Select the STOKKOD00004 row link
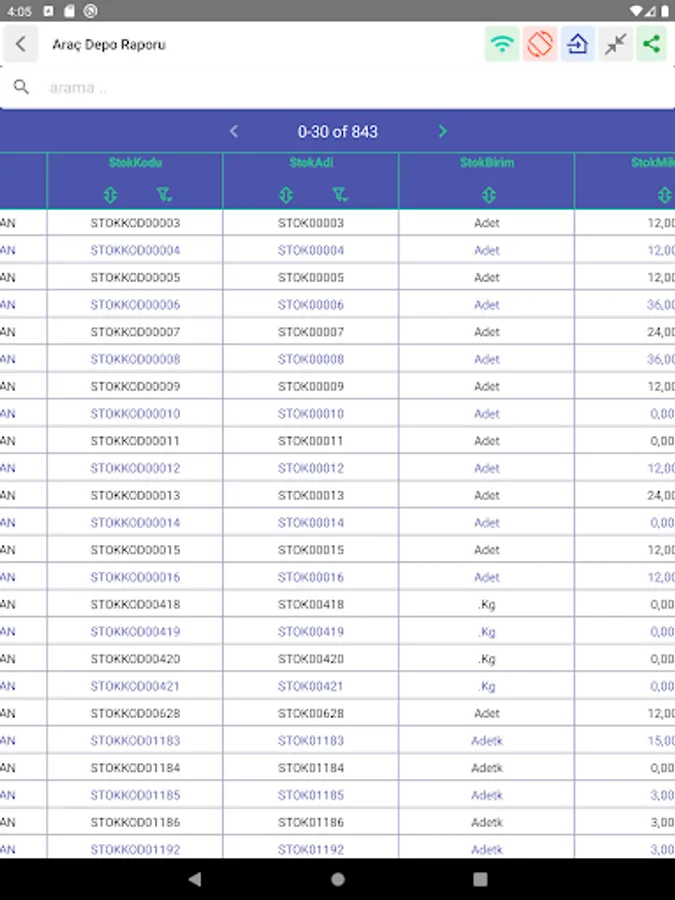The image size is (675, 900). (135, 250)
